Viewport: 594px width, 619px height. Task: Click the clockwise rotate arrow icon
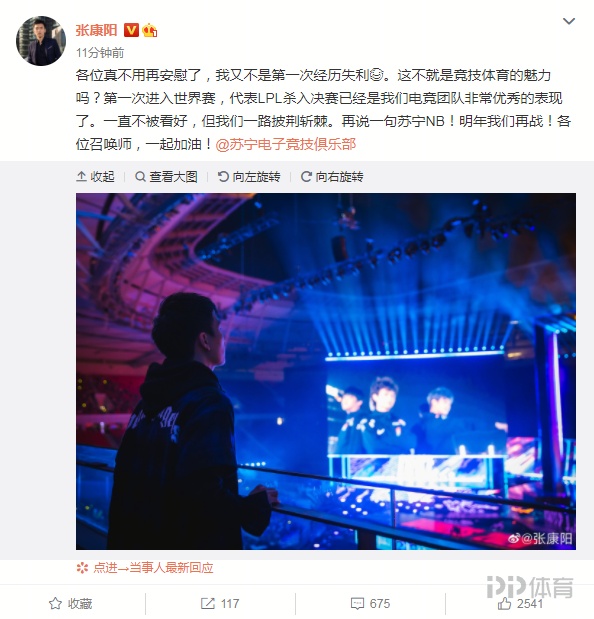pos(306,176)
